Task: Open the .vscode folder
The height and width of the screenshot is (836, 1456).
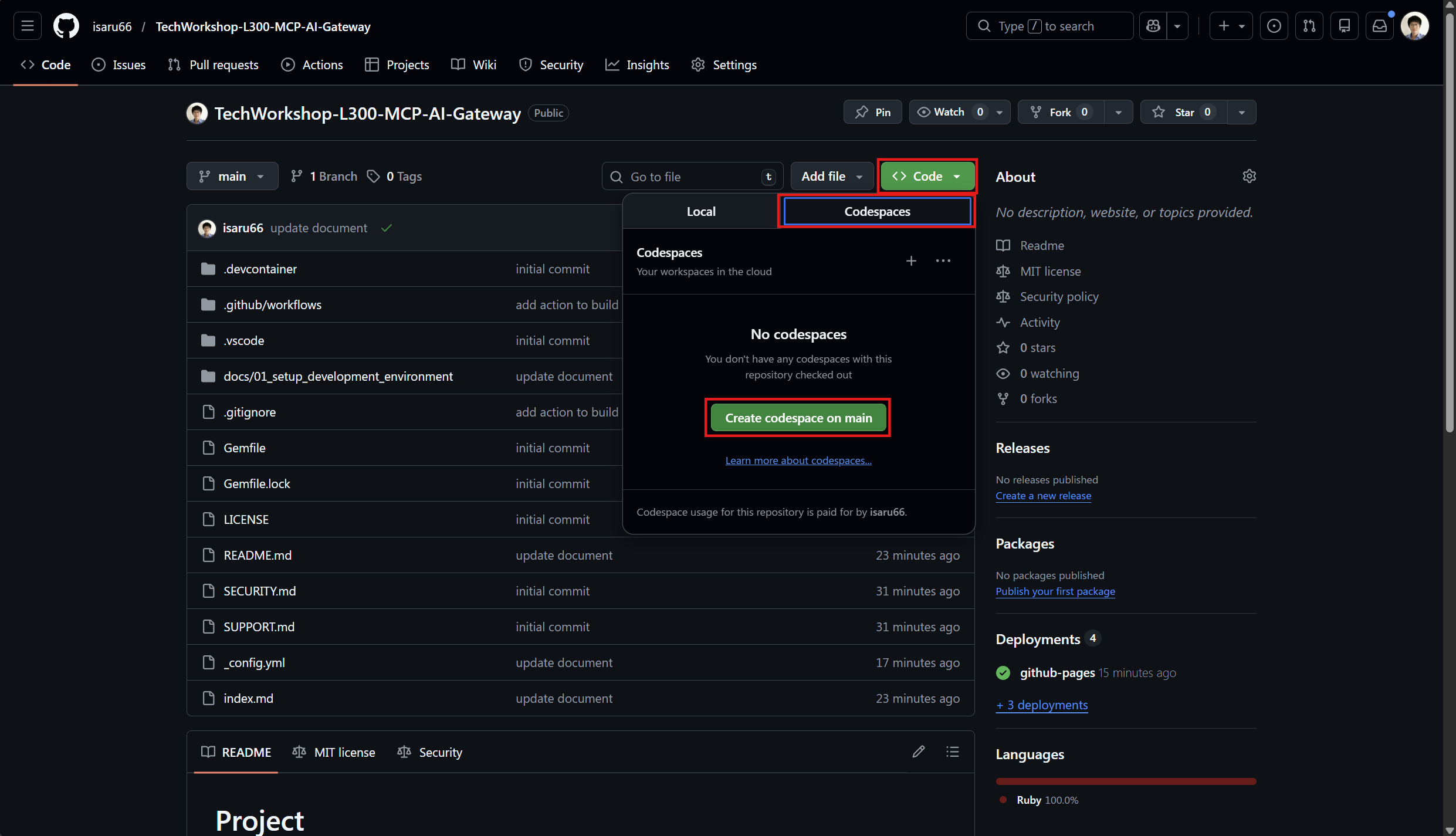Action: [243, 340]
